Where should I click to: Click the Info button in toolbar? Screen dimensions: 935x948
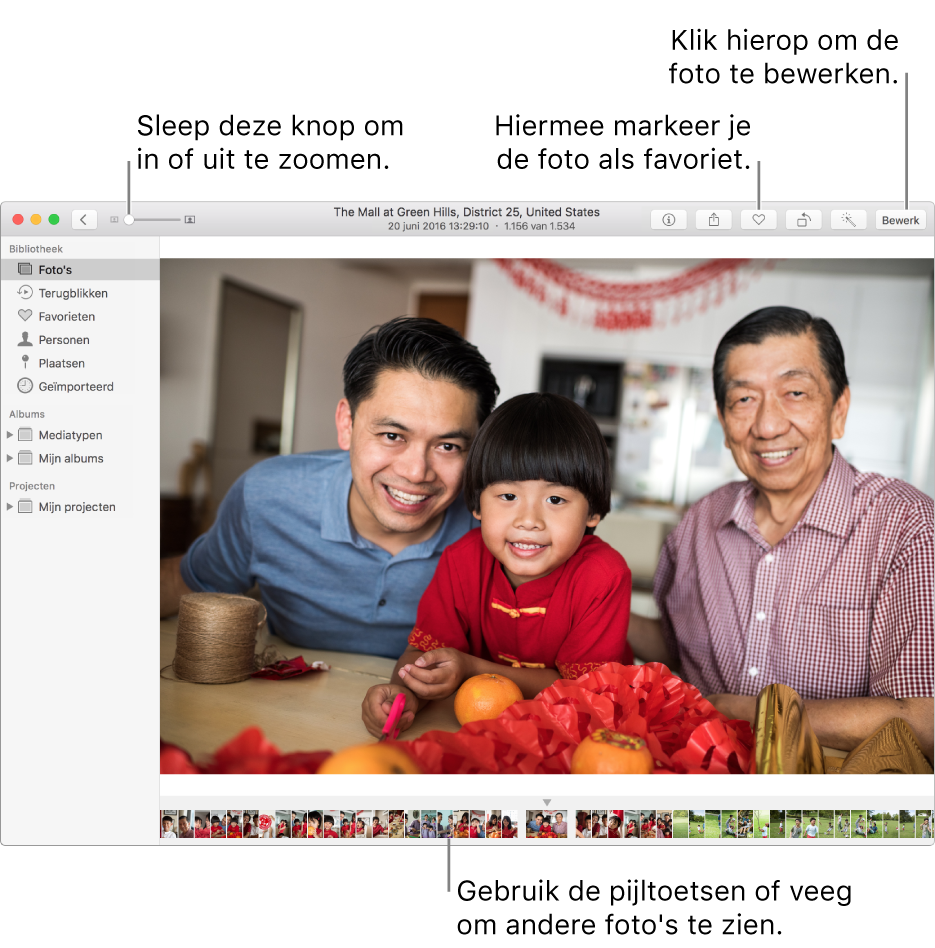coord(668,220)
